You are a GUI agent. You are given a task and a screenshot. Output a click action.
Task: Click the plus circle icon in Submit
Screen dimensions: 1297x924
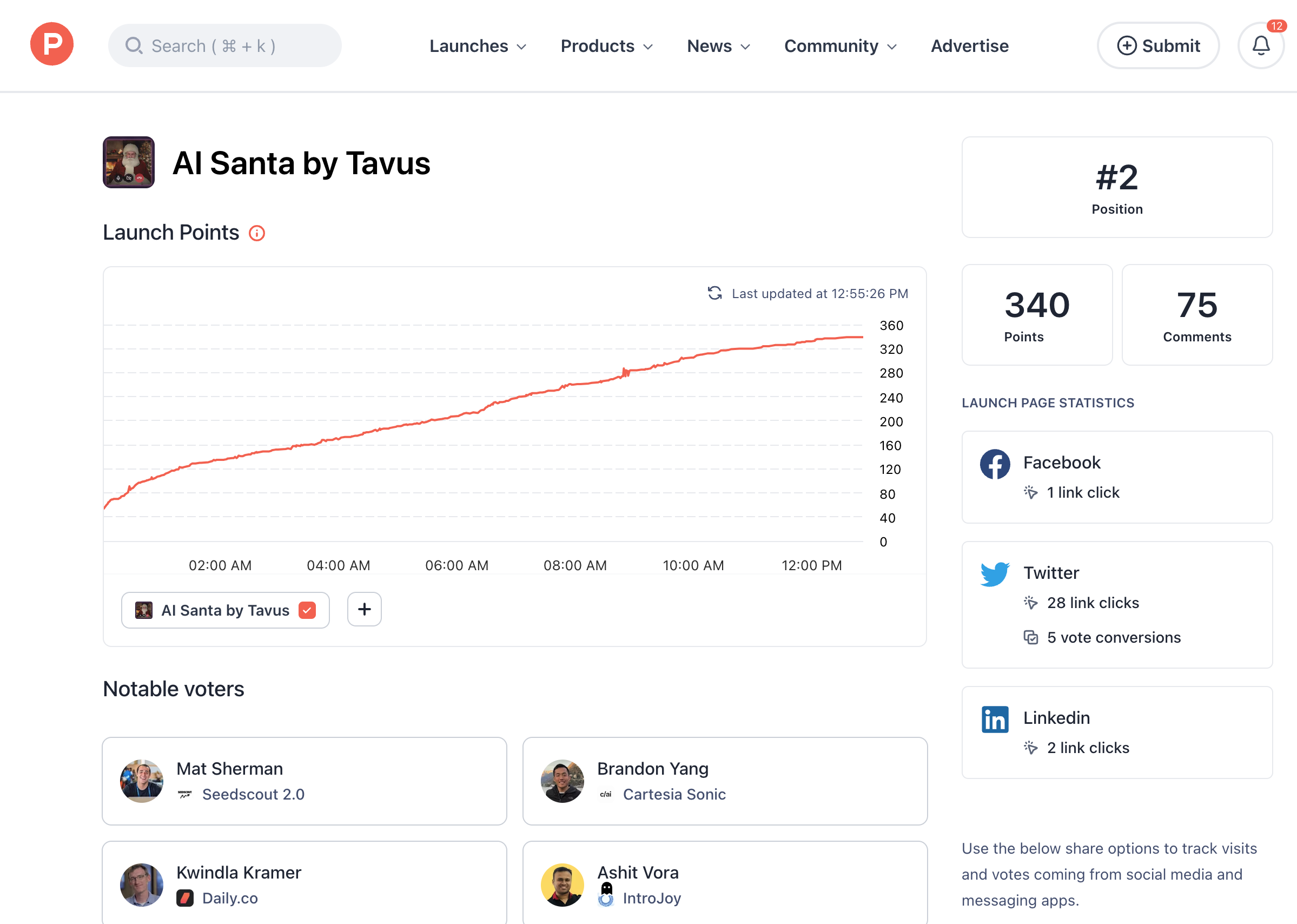[x=1126, y=45]
